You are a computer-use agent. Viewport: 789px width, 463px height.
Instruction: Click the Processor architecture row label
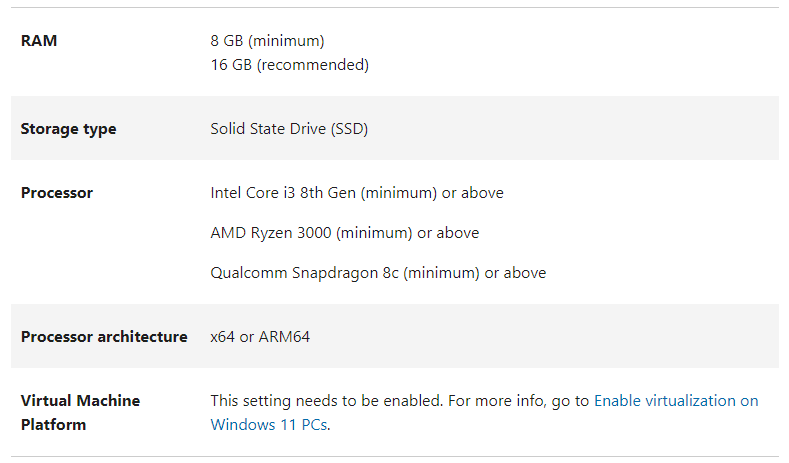click(104, 337)
